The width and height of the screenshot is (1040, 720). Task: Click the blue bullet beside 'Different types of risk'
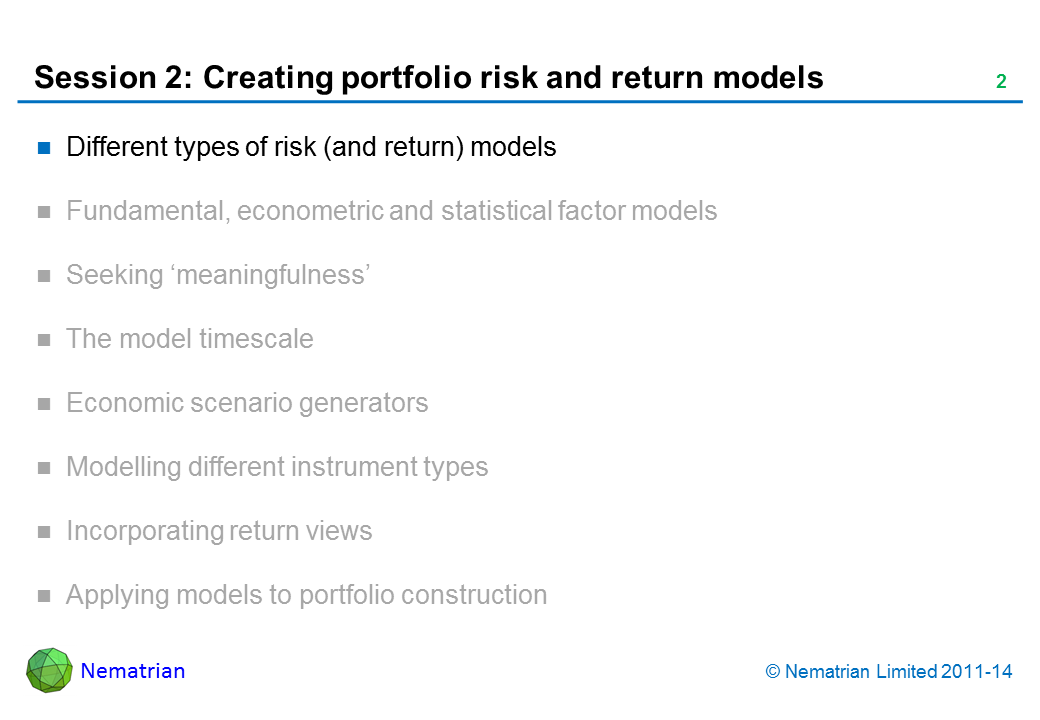coord(44,148)
